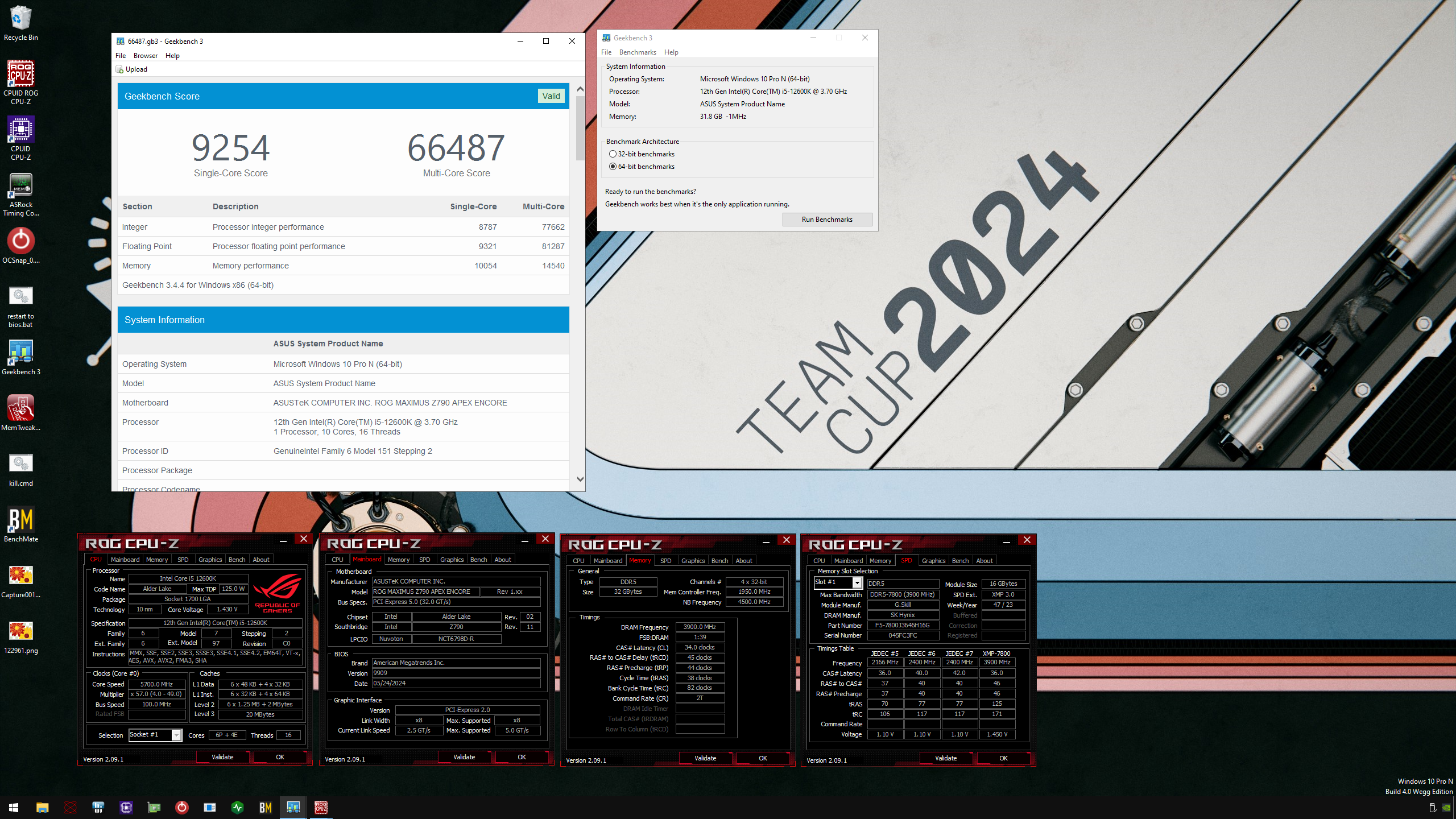Click OK in the SPD CPU-Z window
This screenshot has width=1456, height=819.
1003,758
